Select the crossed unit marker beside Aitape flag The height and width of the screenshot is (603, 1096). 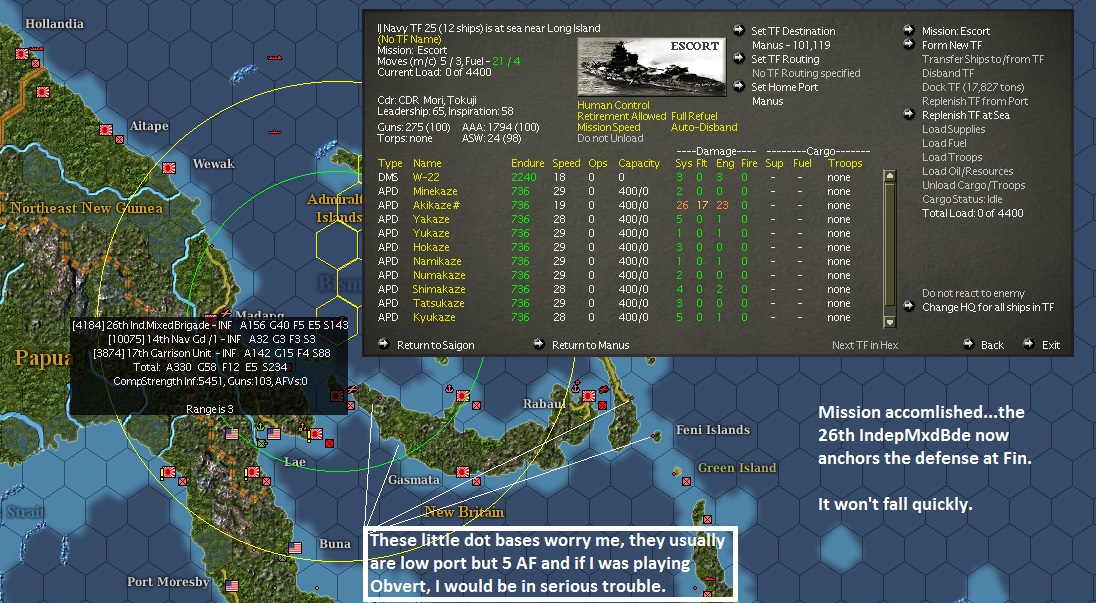point(120,139)
